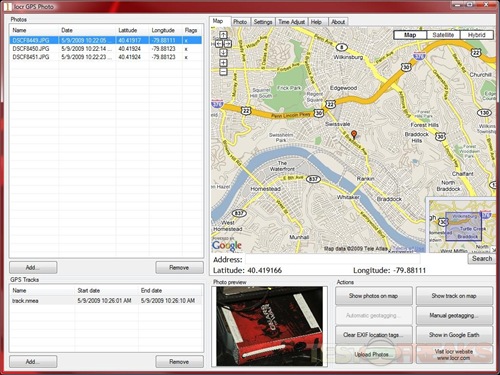
Task: Click the red location marker on map
Action: pyautogui.click(x=354, y=134)
